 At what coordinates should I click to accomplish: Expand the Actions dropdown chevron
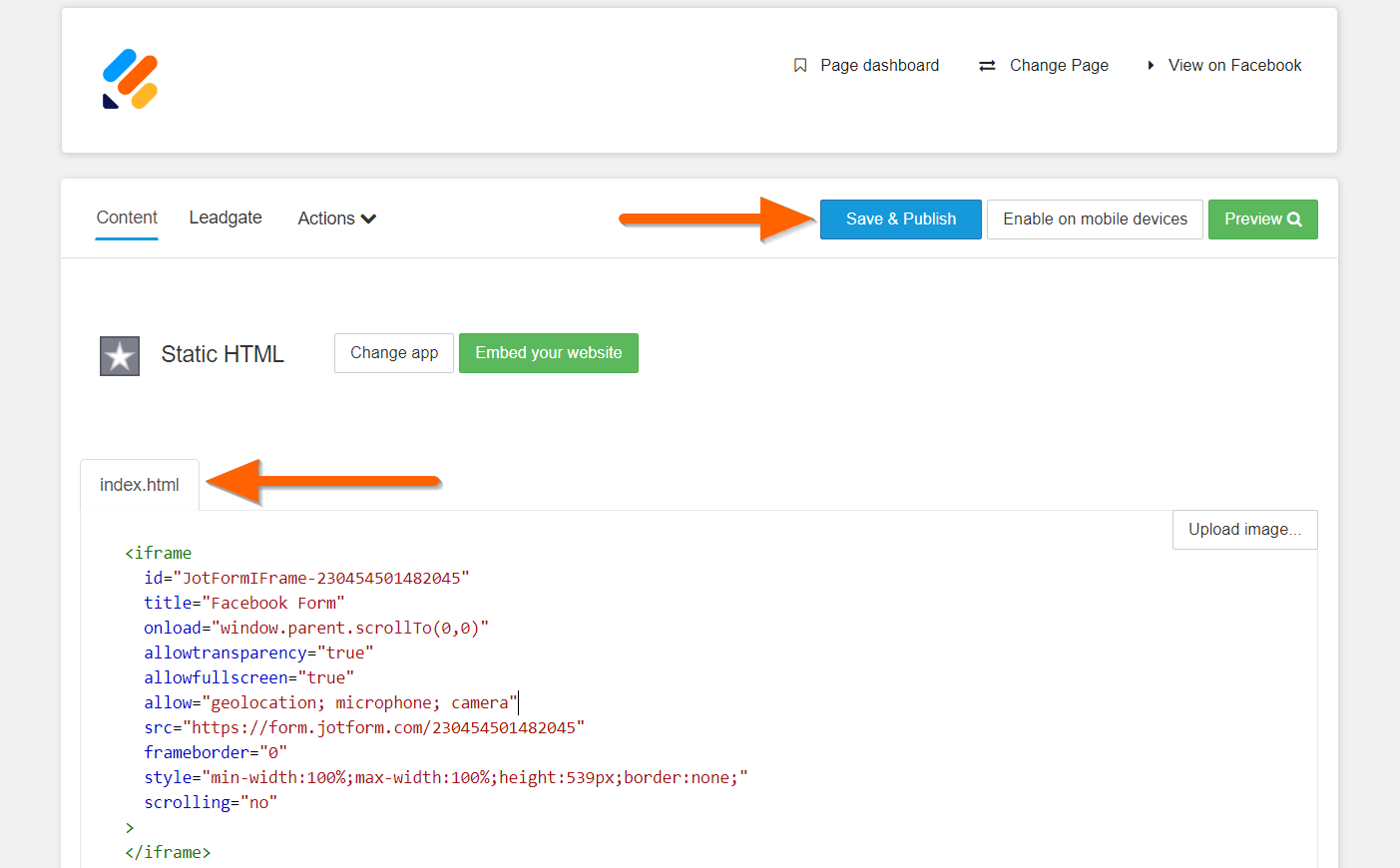pyautogui.click(x=368, y=218)
